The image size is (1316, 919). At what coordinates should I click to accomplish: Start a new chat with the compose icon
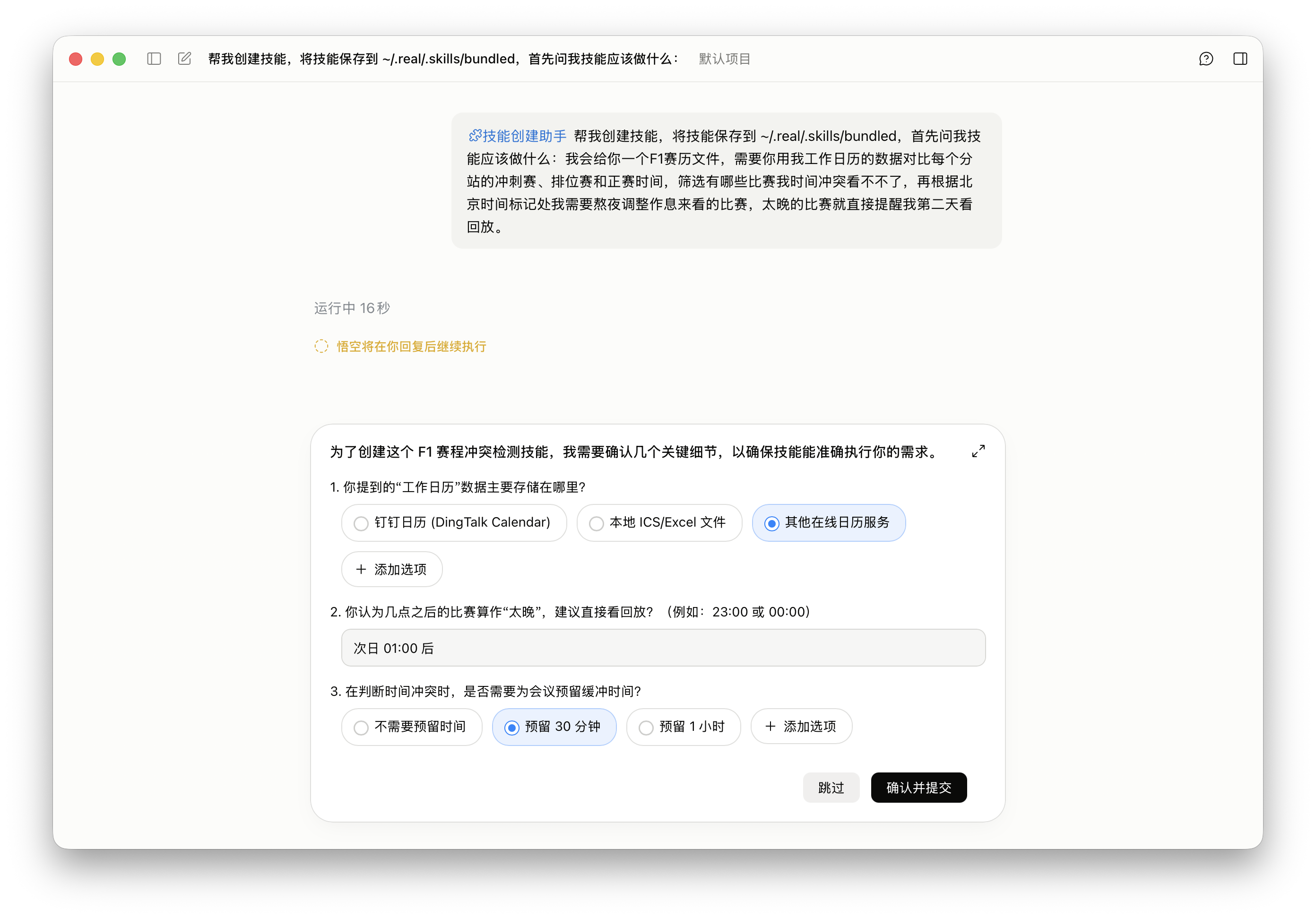point(184,58)
